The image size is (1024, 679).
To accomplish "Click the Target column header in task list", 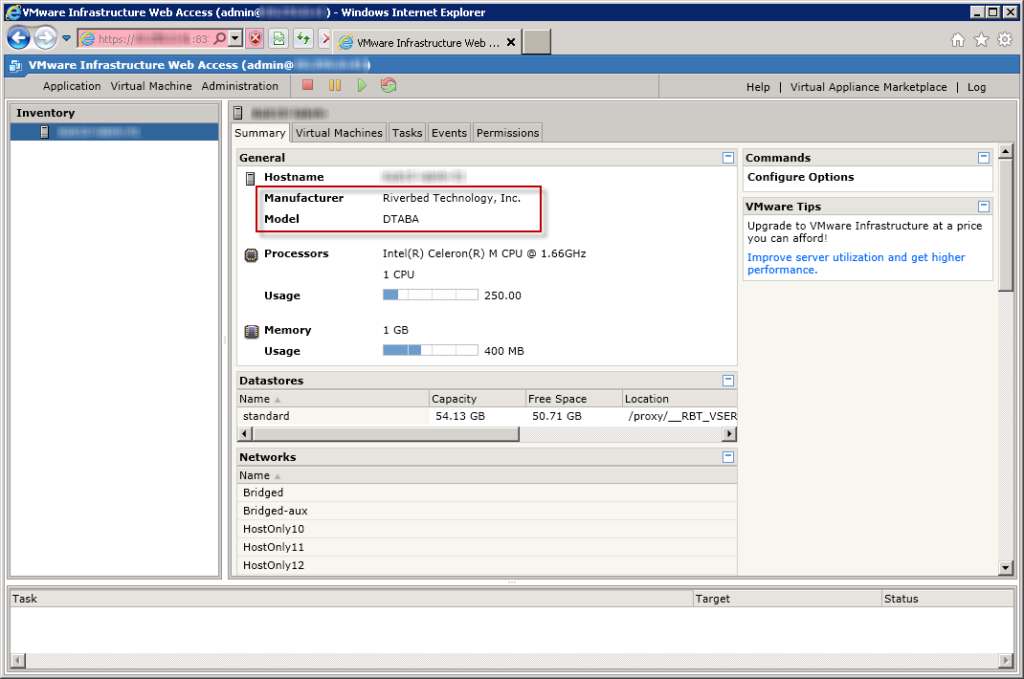I will pos(787,599).
